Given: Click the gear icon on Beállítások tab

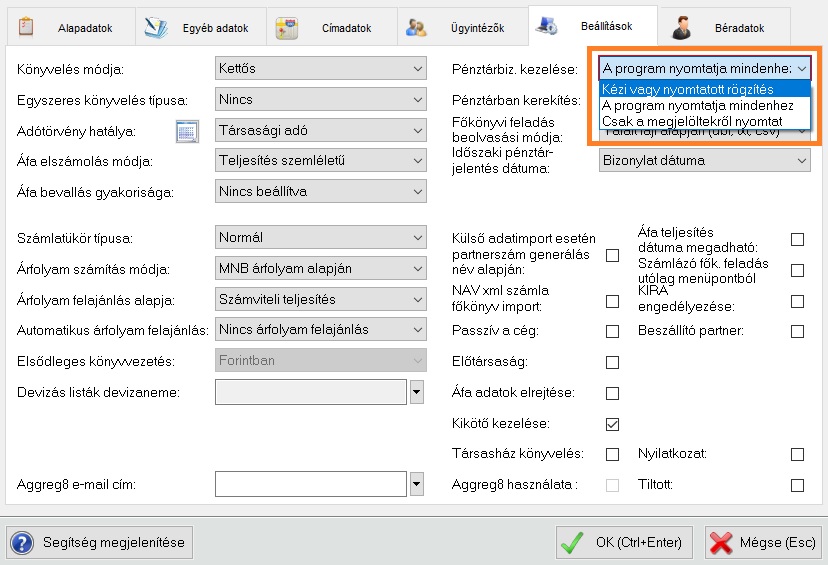Looking at the screenshot, I should click(x=547, y=26).
